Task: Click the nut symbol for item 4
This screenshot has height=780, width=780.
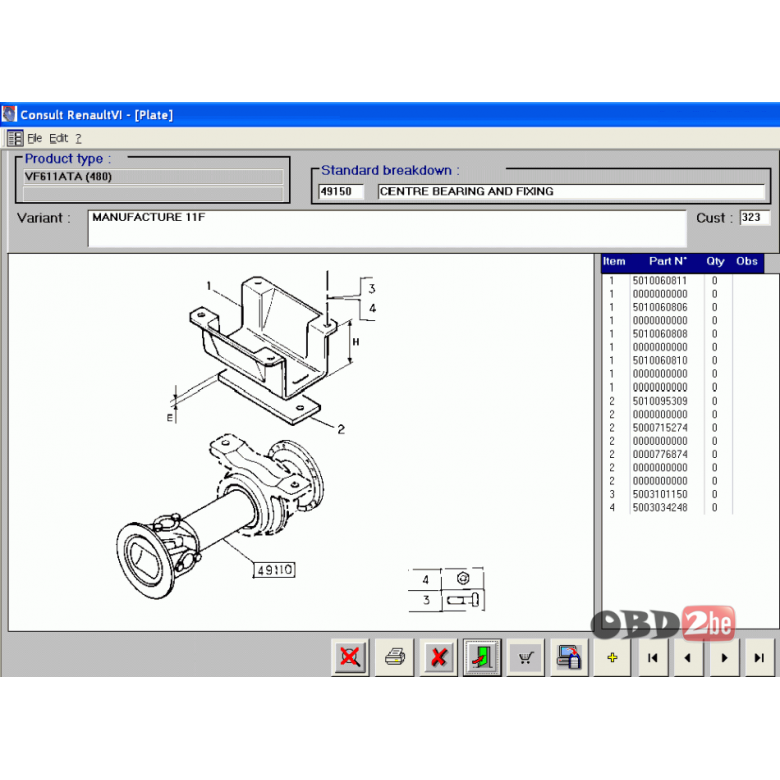Action: click(463, 579)
